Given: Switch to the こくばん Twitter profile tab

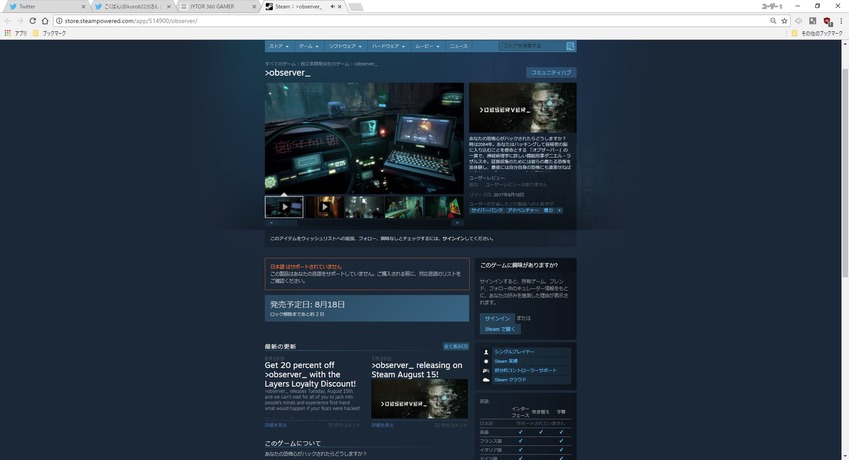Looking at the screenshot, I should click(132, 6).
